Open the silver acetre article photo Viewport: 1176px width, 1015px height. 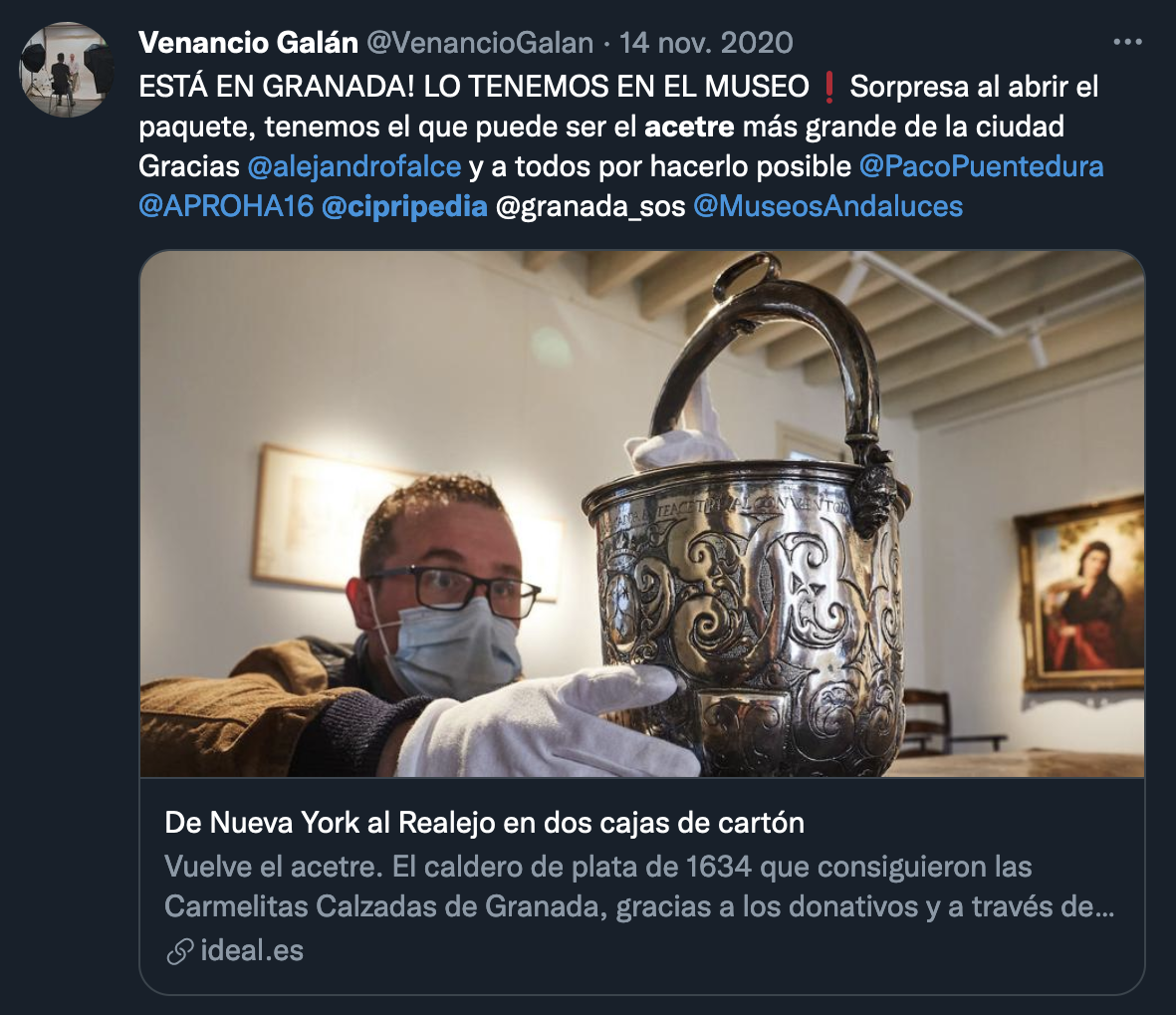[x=642, y=514]
